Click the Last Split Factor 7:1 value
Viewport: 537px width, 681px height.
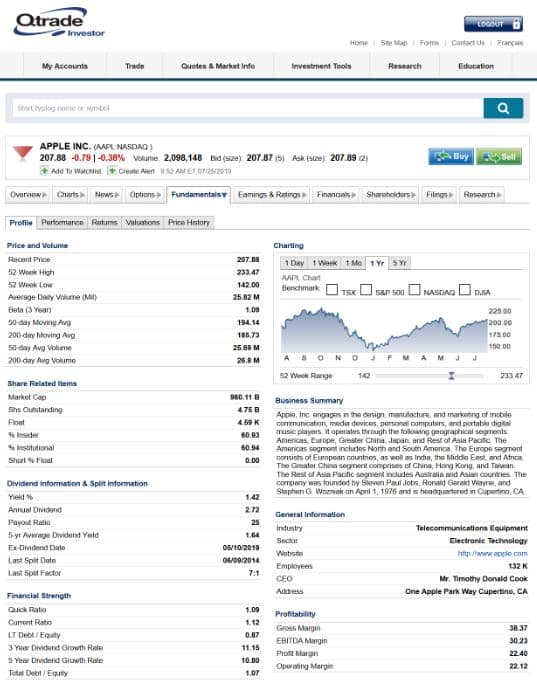(254, 573)
